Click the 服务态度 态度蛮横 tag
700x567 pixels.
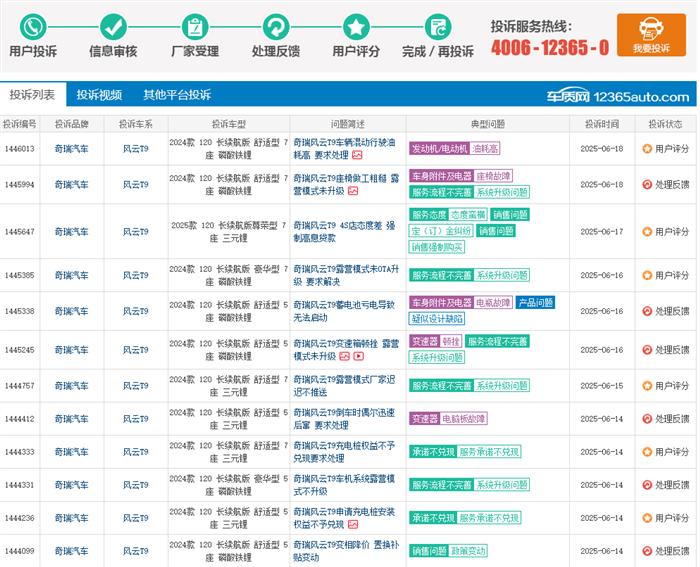(x=448, y=215)
